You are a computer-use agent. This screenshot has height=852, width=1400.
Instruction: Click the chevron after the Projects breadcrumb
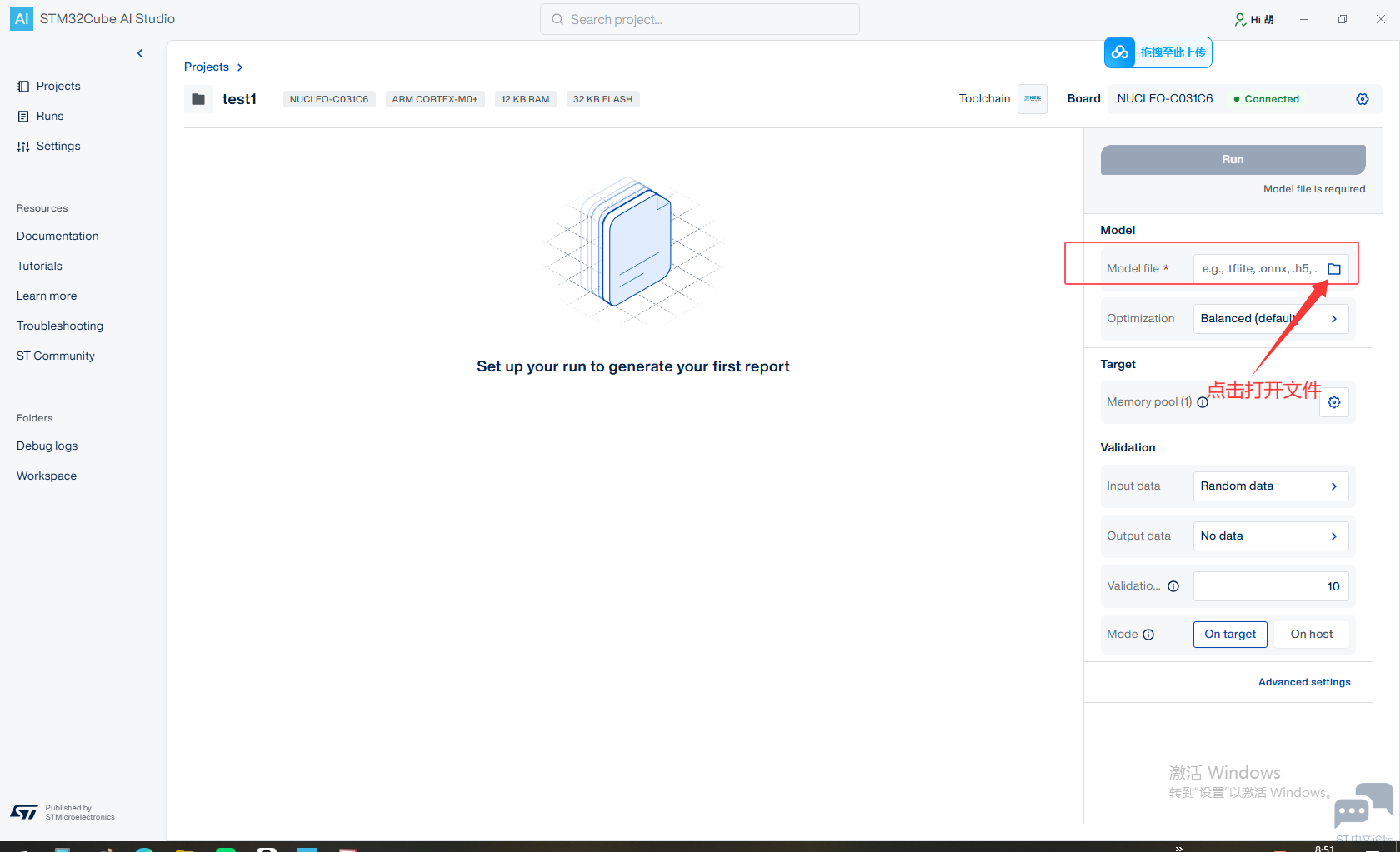[x=240, y=67]
